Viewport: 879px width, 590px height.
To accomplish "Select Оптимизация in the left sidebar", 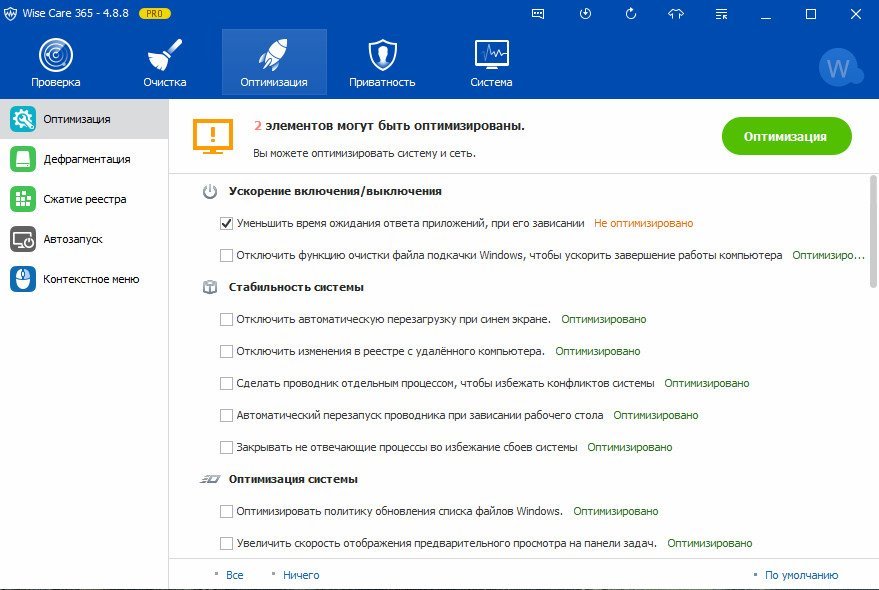I will tap(84, 119).
